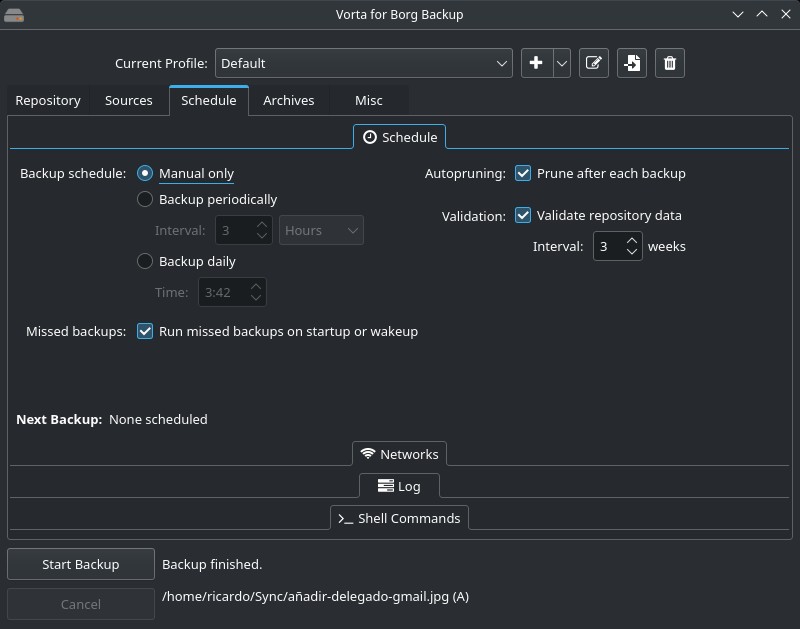The width and height of the screenshot is (800, 629).
Task: Increase the validation interval weeks value
Action: pyautogui.click(x=632, y=240)
